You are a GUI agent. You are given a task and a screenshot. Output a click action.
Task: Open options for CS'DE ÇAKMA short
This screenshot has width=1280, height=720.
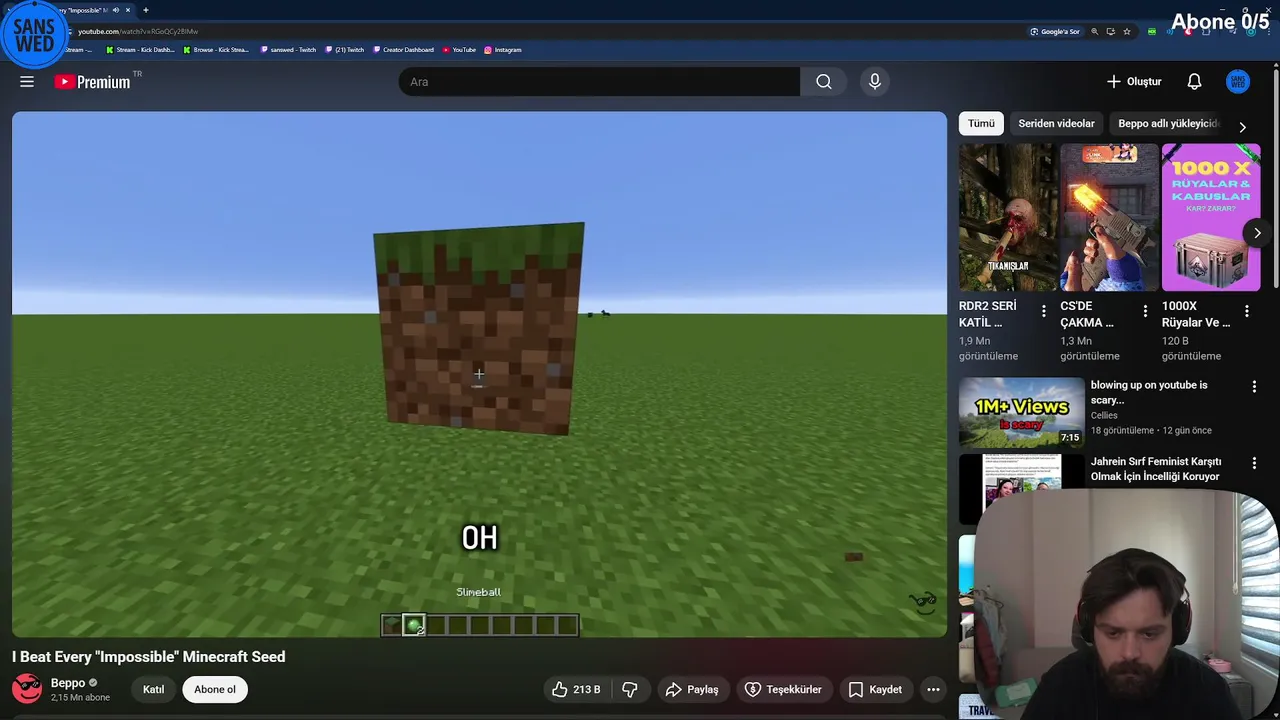[1145, 311]
